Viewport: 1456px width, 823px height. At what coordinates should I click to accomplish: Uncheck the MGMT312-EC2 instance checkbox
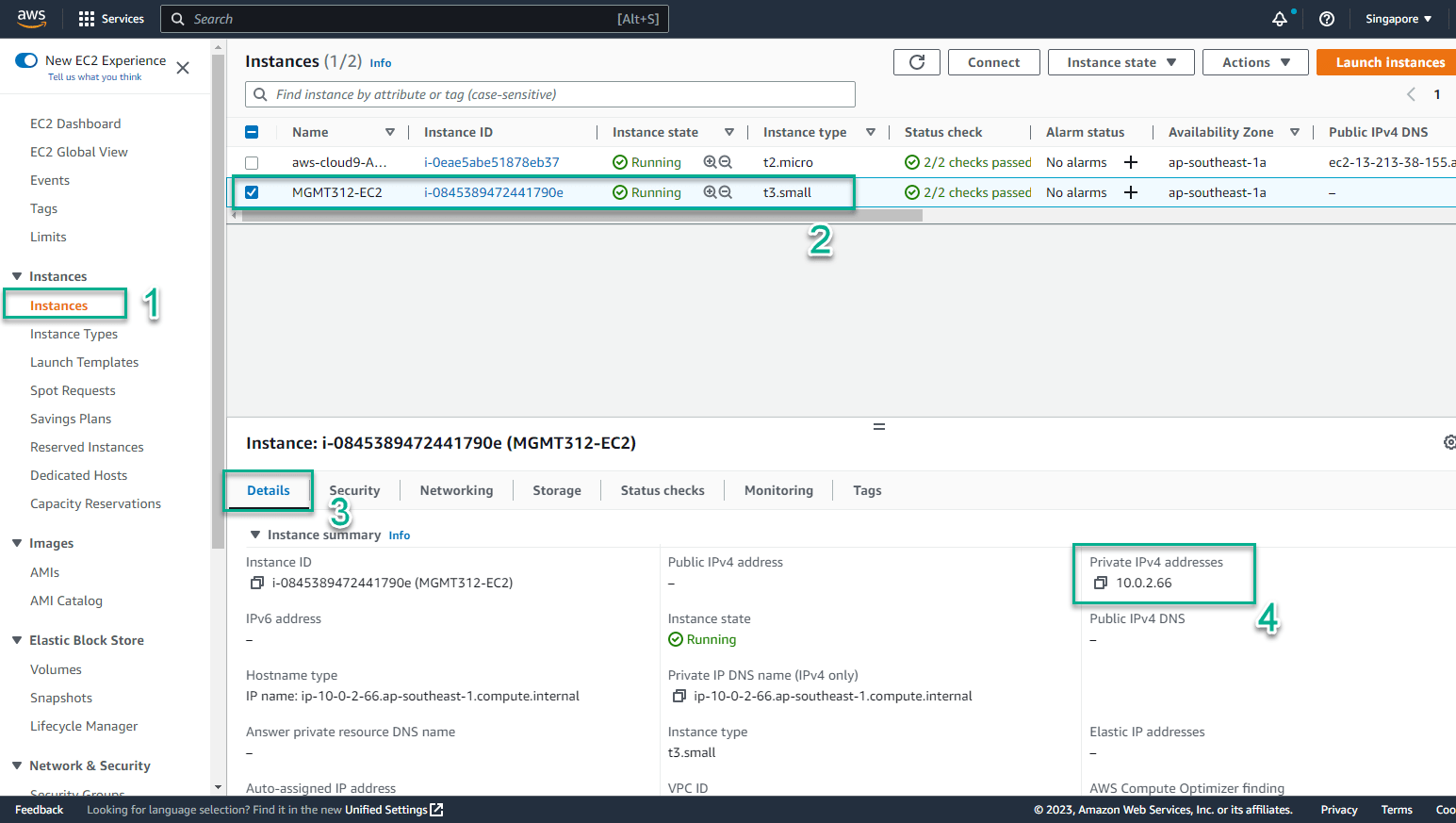pos(252,192)
